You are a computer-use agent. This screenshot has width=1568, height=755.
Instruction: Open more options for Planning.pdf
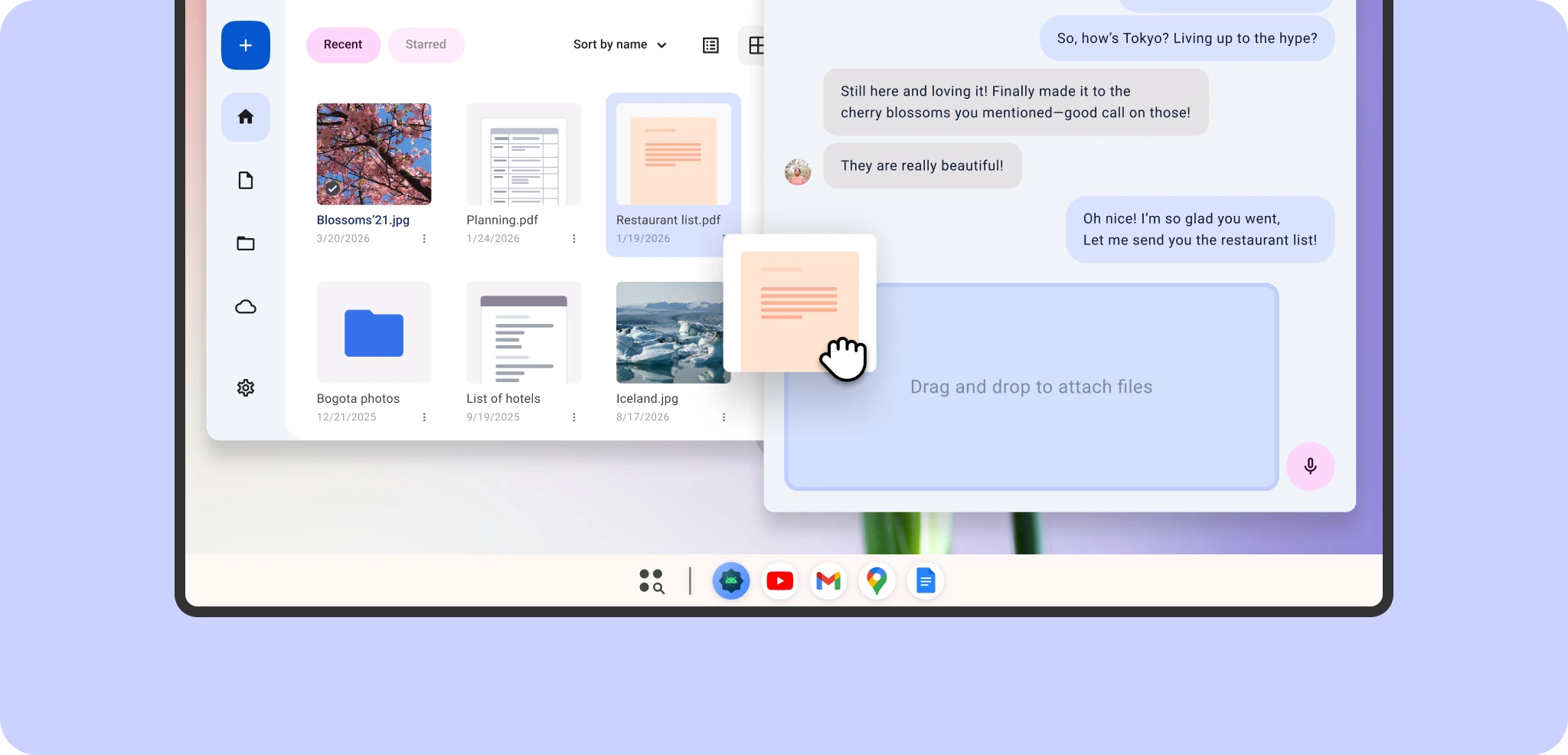tap(573, 239)
